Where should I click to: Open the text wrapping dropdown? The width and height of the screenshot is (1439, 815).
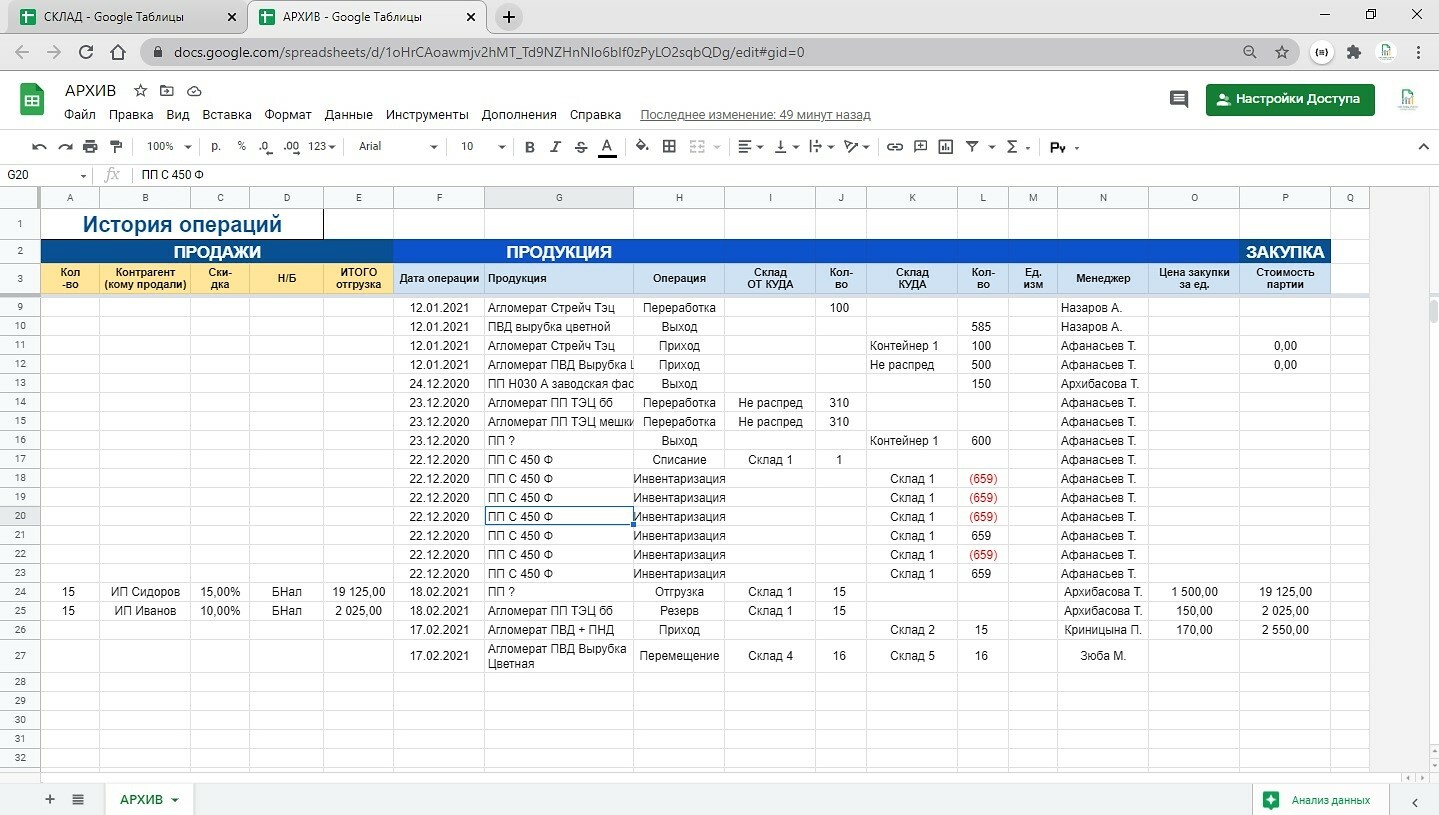[x=822, y=147]
